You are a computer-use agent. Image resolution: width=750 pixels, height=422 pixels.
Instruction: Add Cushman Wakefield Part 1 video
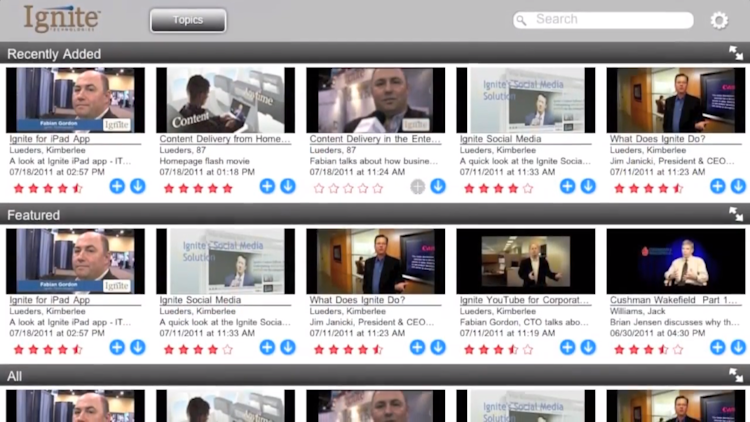tap(718, 347)
